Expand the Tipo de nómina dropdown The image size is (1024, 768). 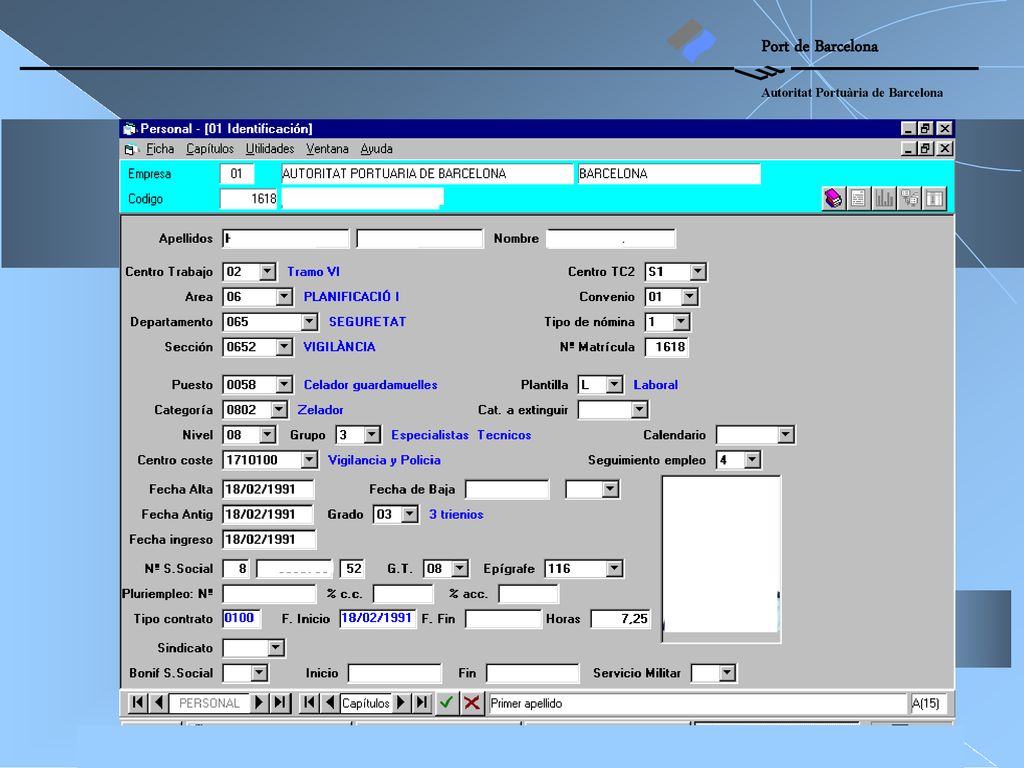(x=680, y=322)
